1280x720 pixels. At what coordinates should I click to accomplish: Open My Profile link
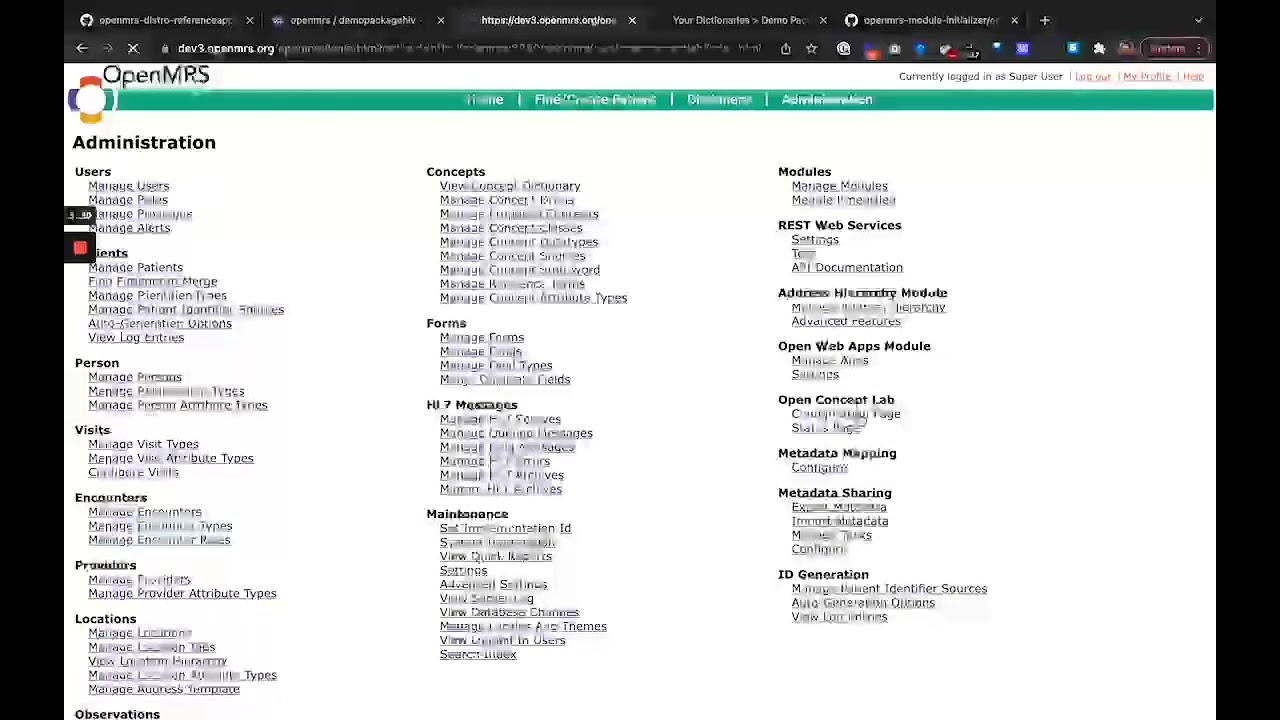[x=1147, y=76]
